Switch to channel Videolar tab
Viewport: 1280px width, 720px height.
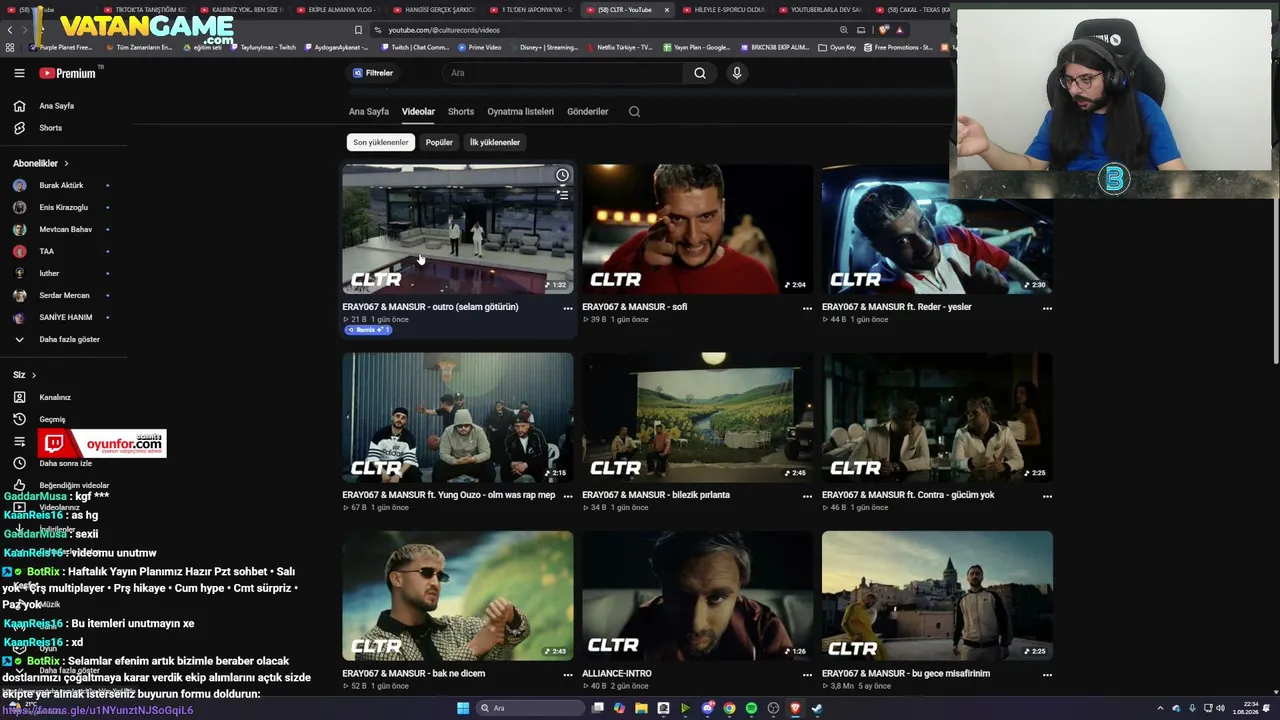[418, 112]
